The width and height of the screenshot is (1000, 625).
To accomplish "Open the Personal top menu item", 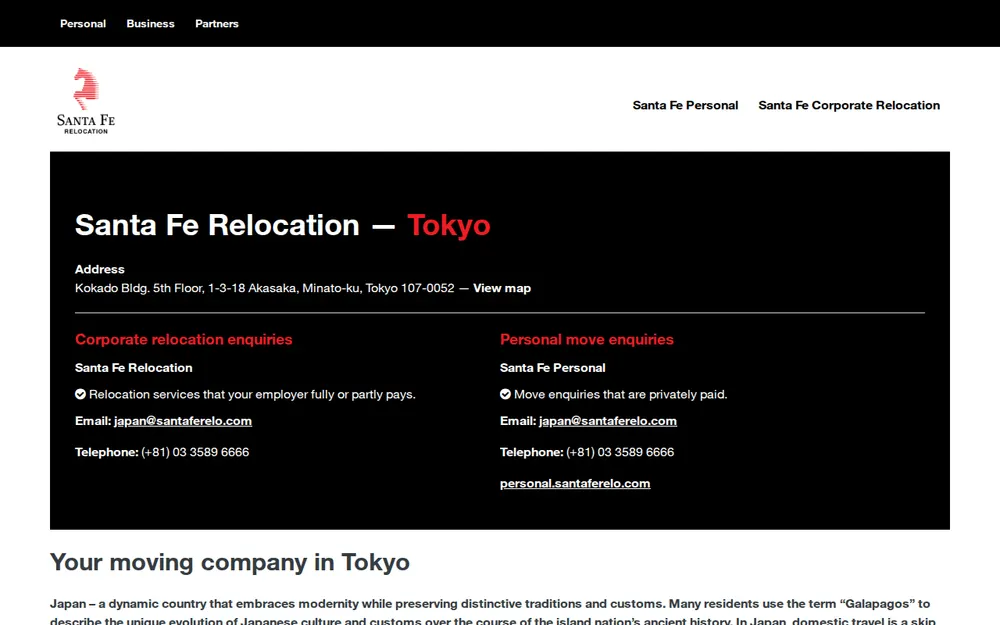I will (x=83, y=24).
